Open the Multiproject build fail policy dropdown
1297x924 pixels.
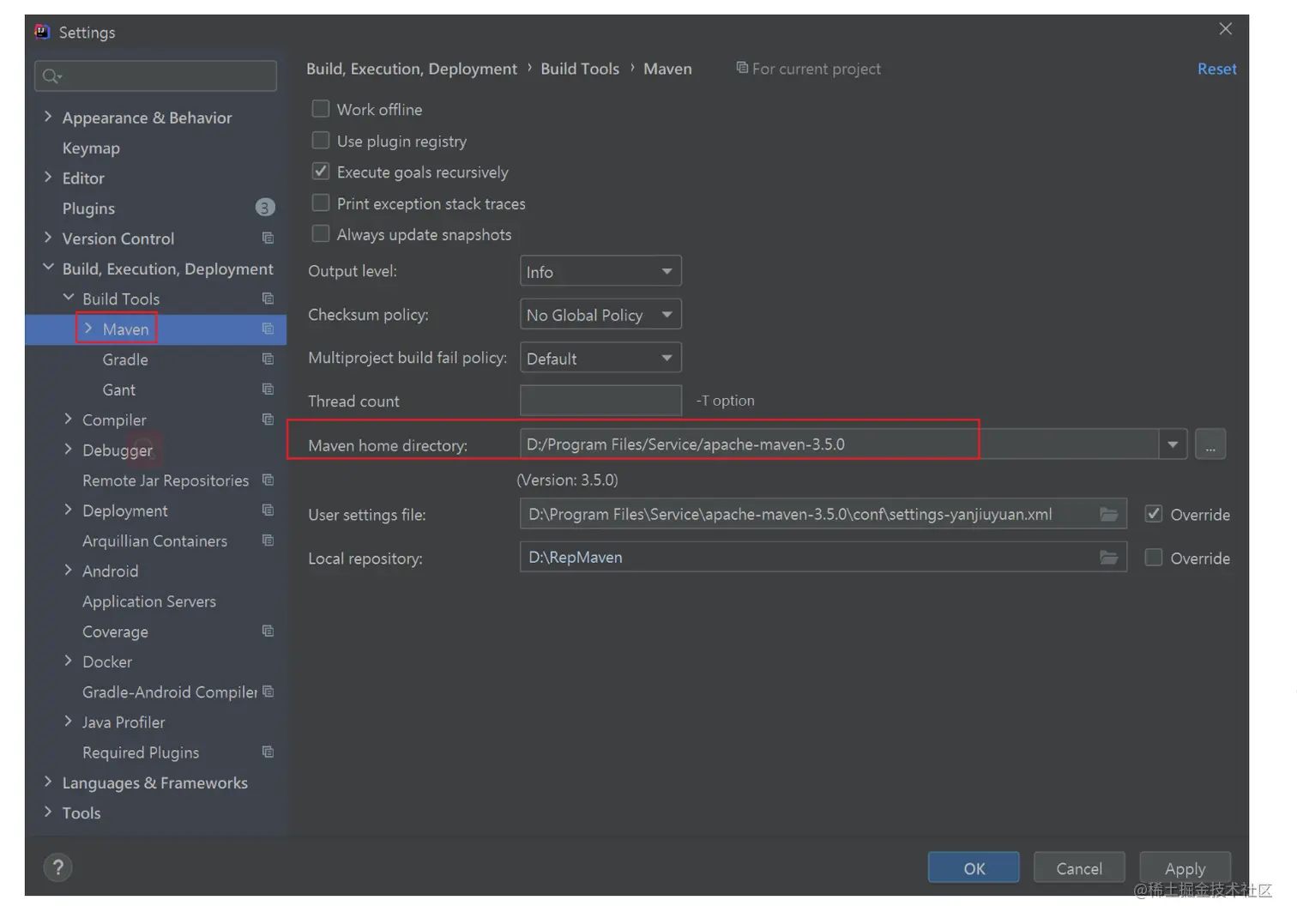(x=600, y=358)
